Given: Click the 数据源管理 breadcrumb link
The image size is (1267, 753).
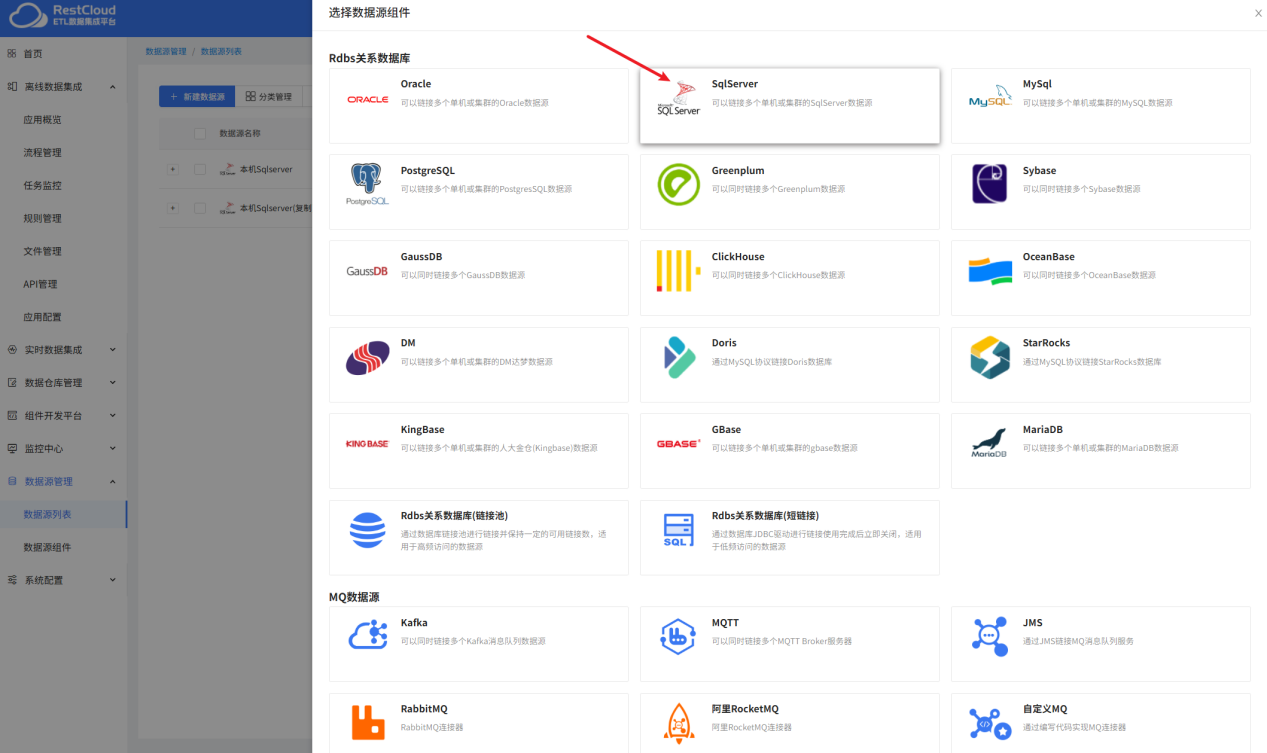Looking at the screenshot, I should coord(166,51).
